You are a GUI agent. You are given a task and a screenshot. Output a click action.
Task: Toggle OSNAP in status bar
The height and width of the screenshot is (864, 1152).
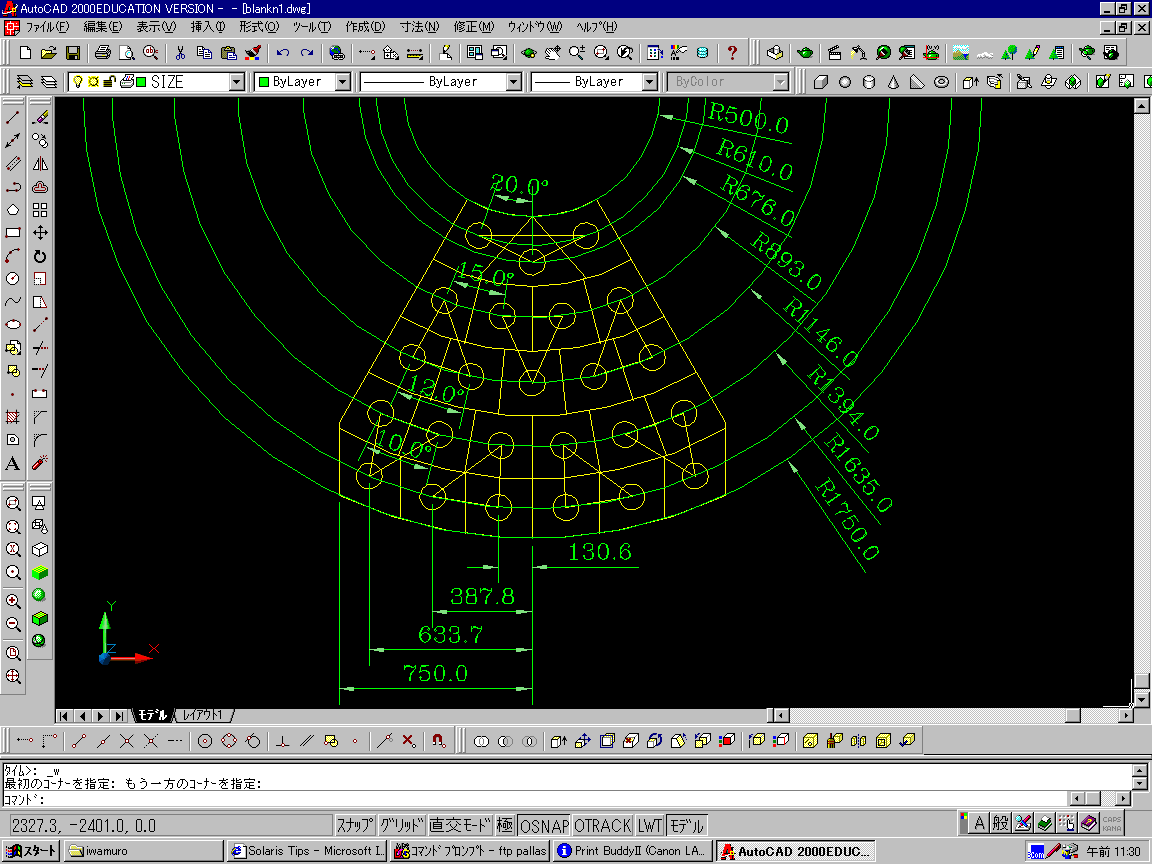tap(544, 826)
